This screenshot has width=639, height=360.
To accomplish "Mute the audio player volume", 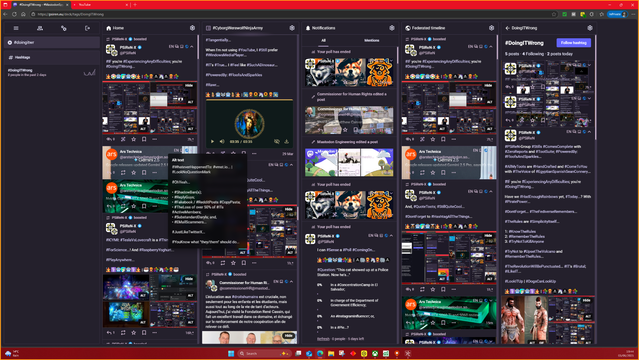I will pyautogui.click(x=222, y=141).
